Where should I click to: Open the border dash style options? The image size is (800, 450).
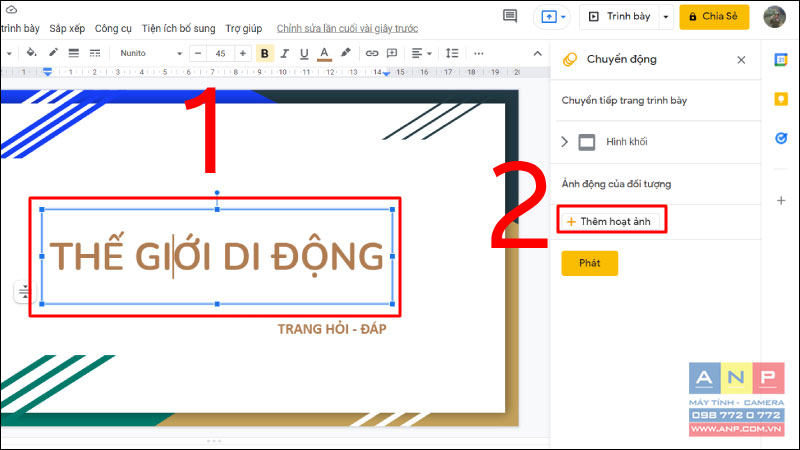tap(95, 53)
